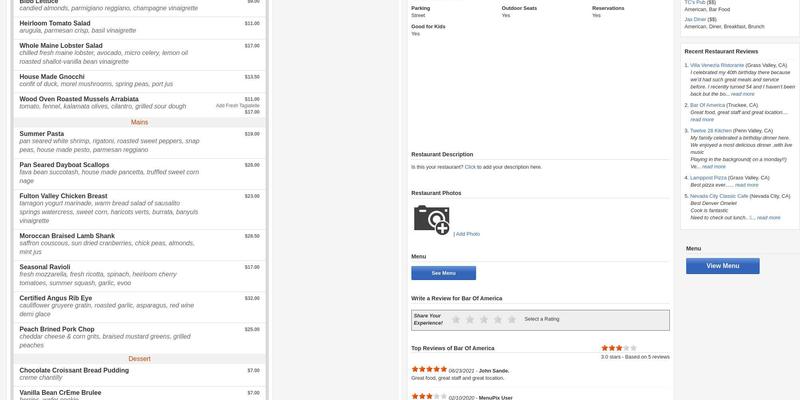Select the first rating star
The width and height of the screenshot is (800, 400).
click(x=456, y=319)
